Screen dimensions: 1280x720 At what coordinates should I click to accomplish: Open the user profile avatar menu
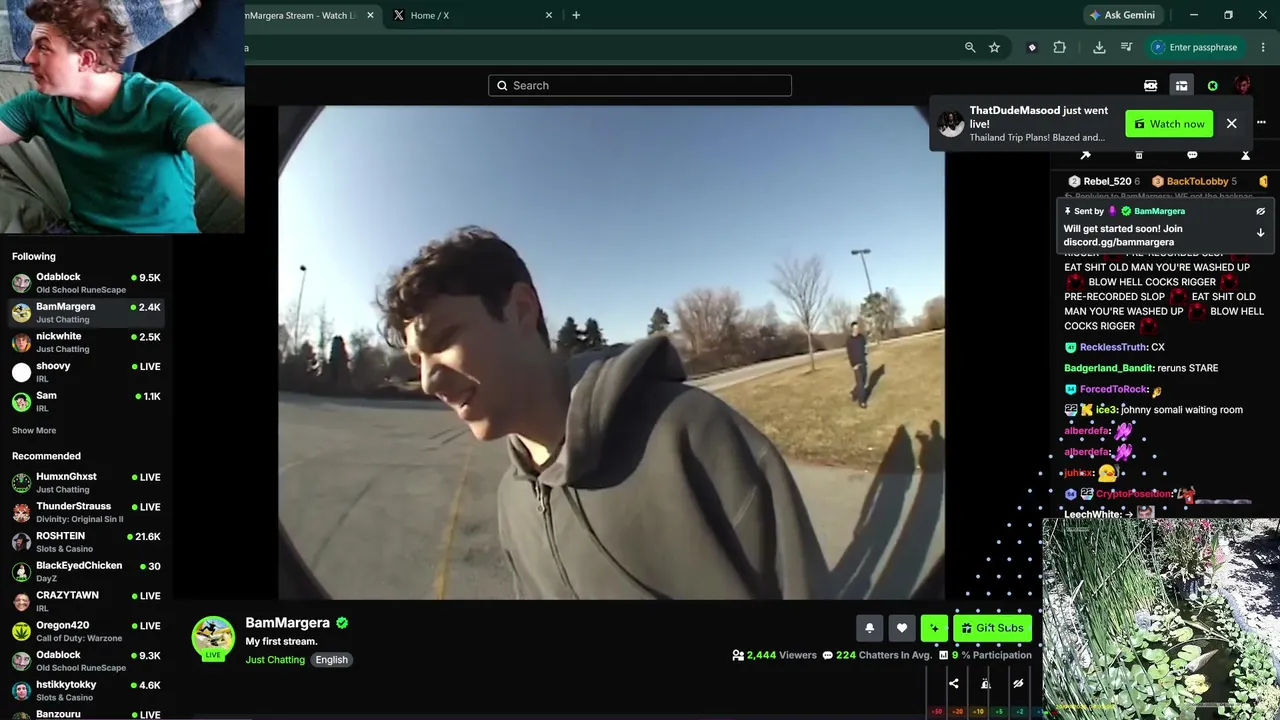tap(1242, 86)
